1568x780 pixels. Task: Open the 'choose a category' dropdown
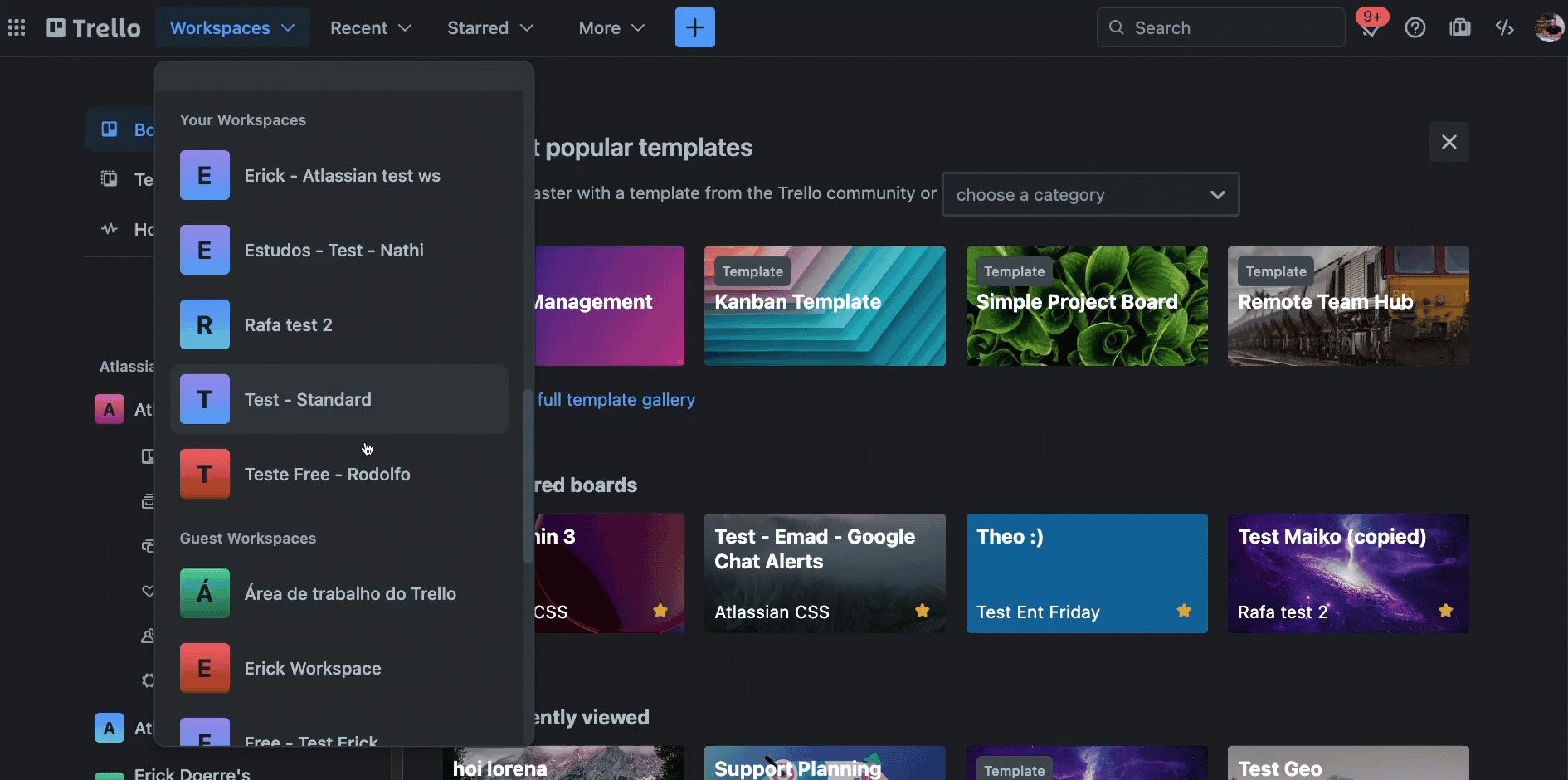(1091, 194)
